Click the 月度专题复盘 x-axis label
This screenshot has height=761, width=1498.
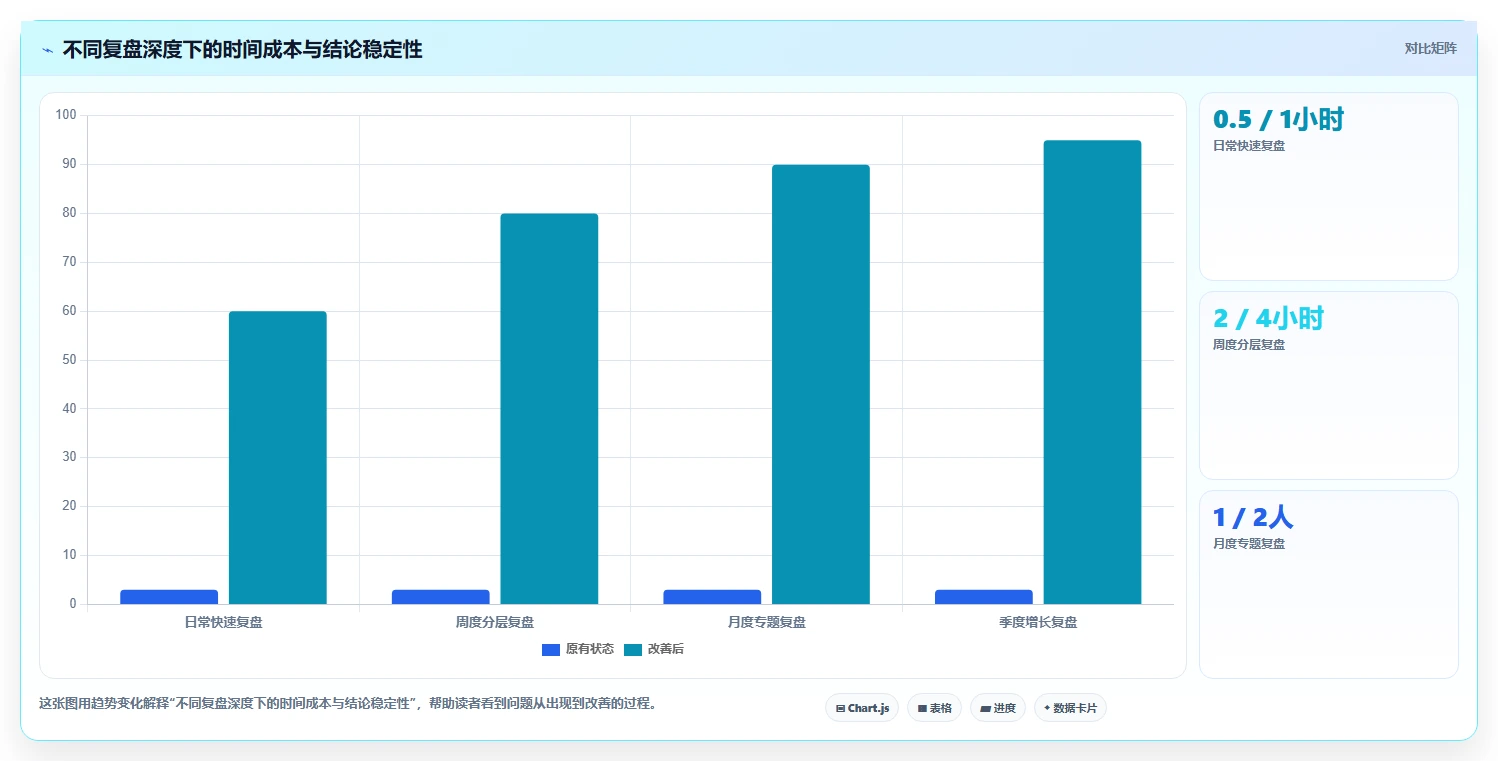pos(766,622)
